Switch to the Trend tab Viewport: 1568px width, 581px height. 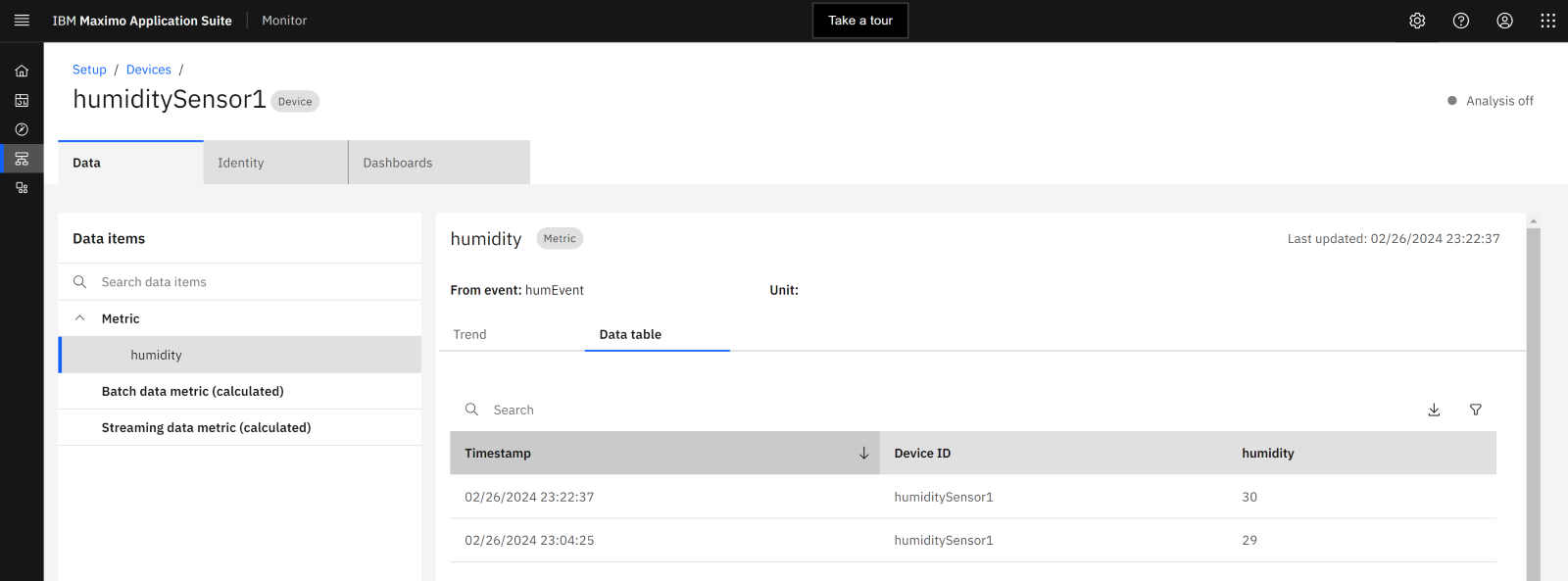[x=469, y=334]
